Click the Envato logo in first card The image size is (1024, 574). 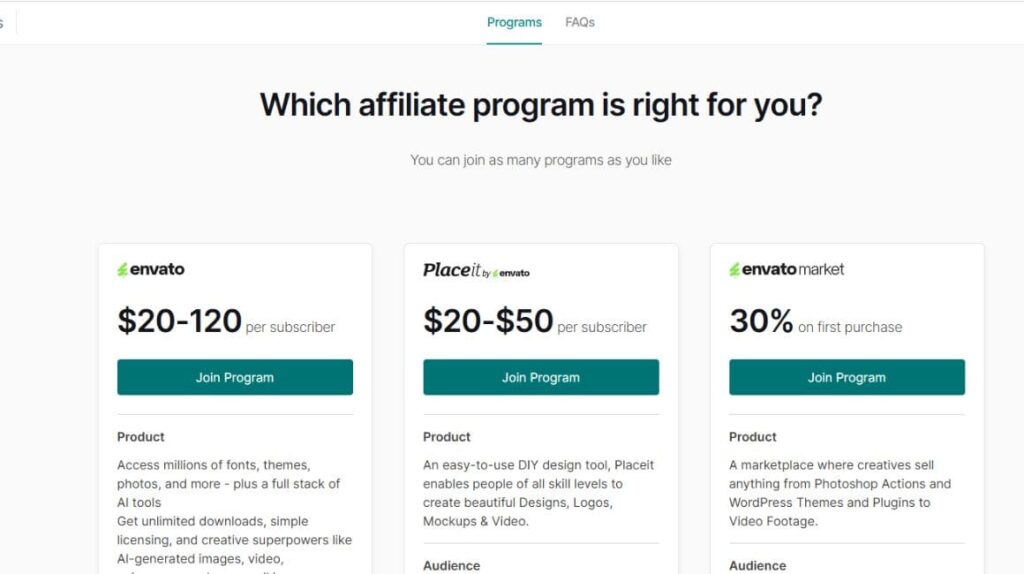coord(151,269)
